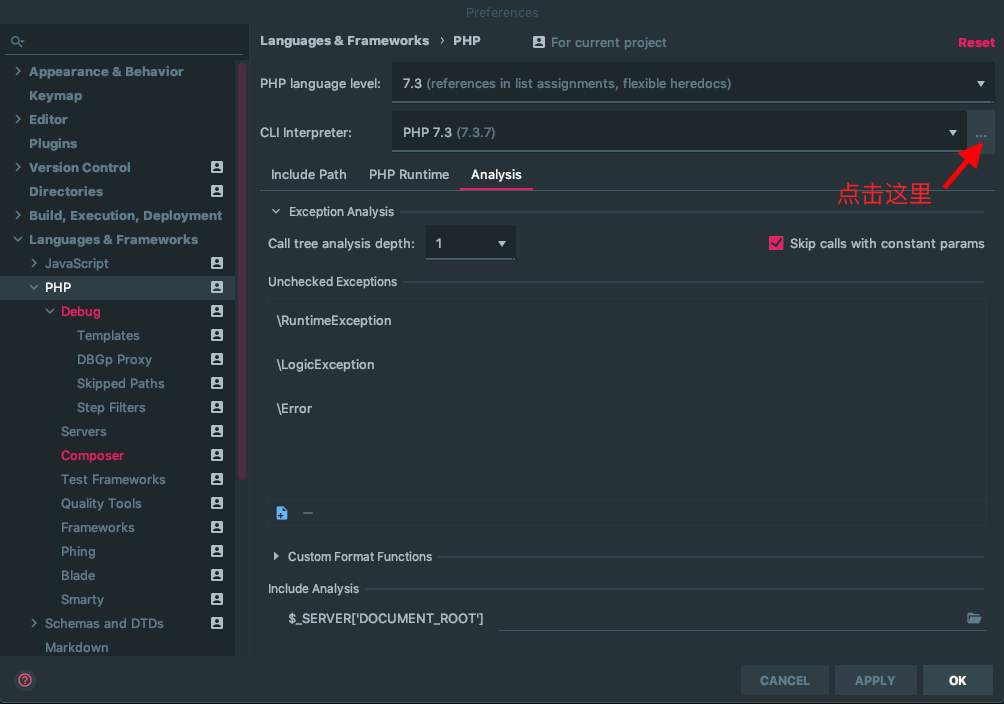The width and height of the screenshot is (1004, 704).
Task: Select \LogicException in unchecked exceptions
Action: 325,364
